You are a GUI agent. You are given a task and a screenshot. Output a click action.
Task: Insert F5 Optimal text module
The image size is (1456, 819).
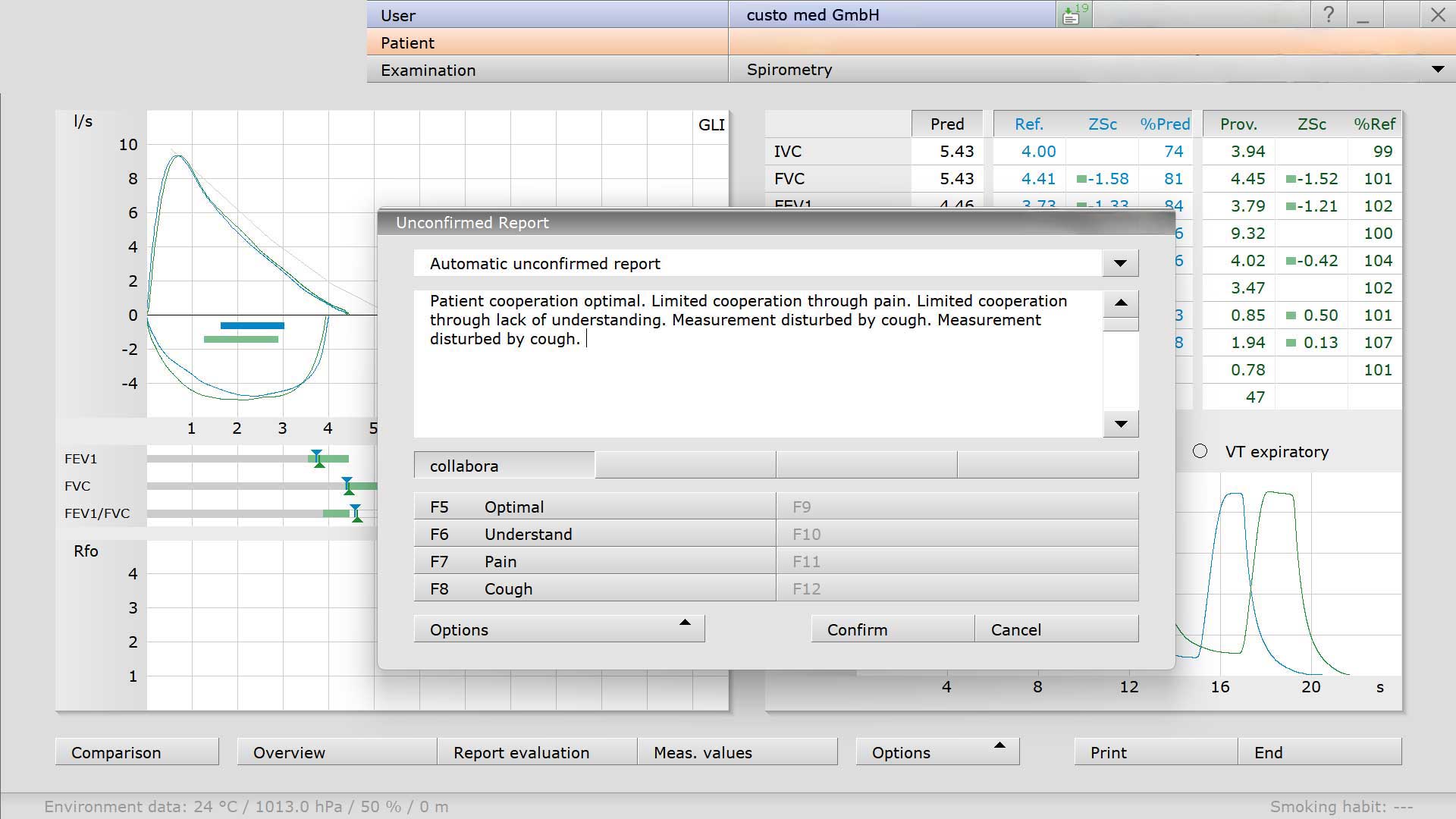coord(595,507)
